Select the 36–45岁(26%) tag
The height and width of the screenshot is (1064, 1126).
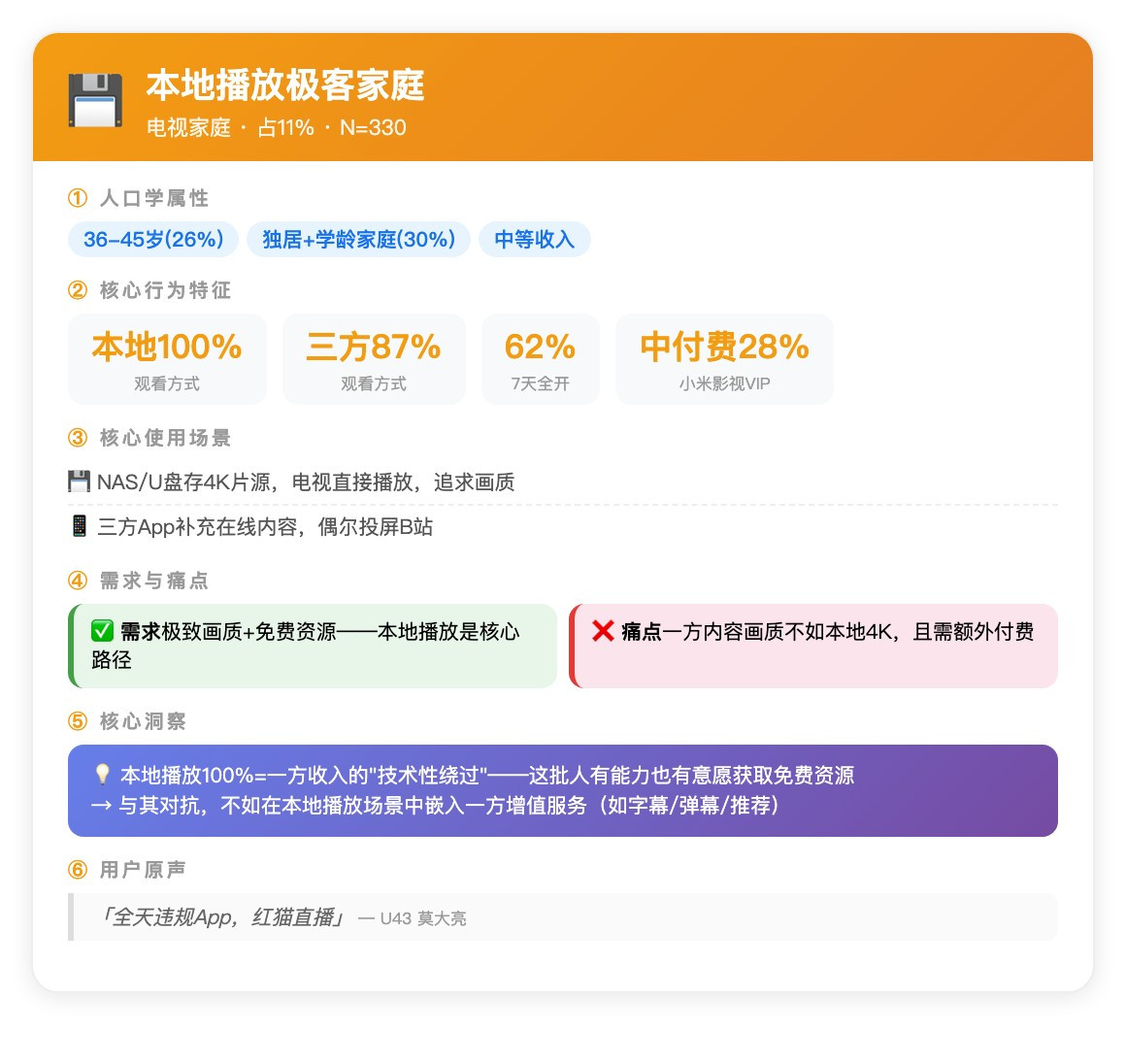click(153, 240)
